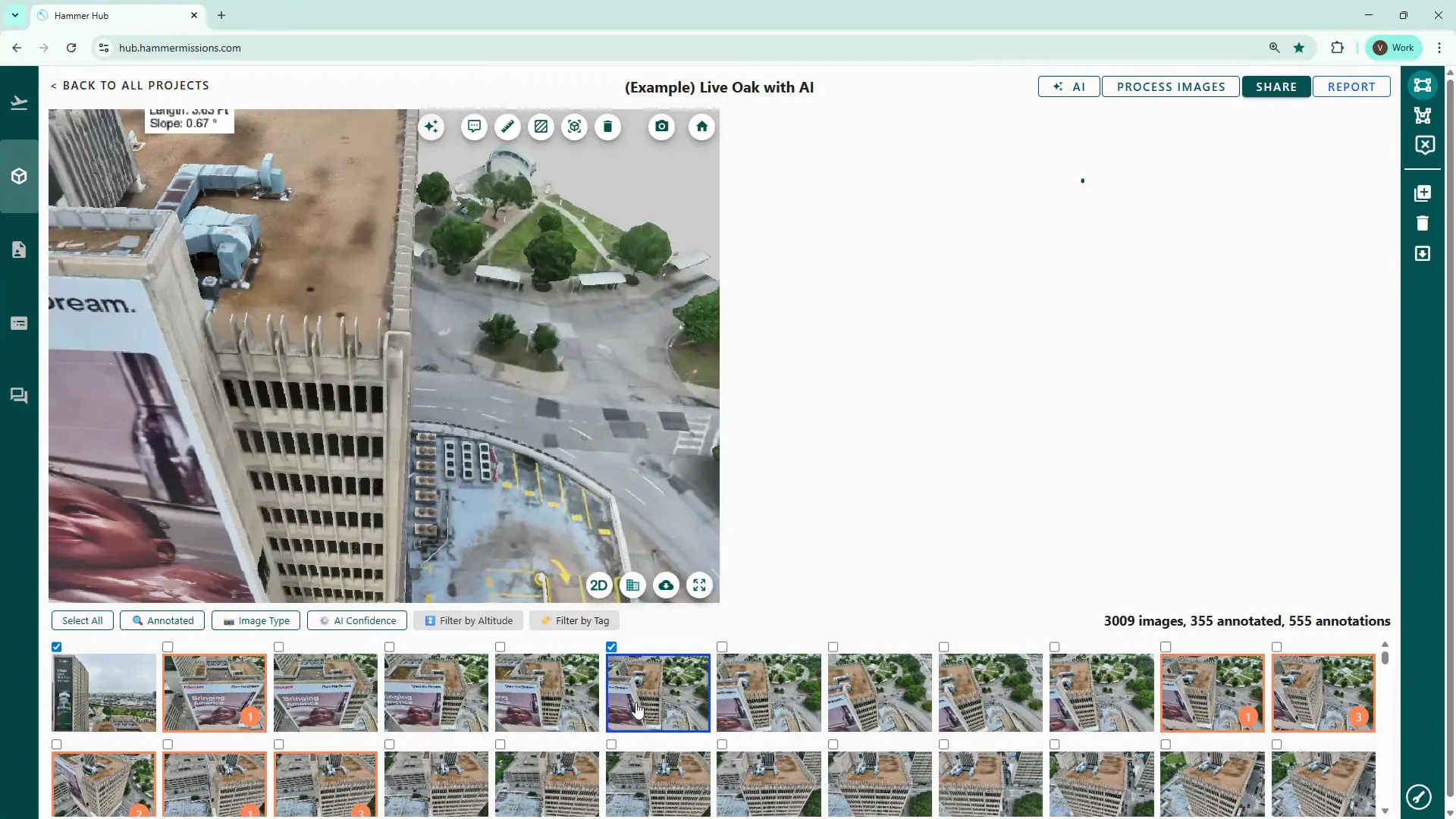Switch viewer to 2D mode
Image resolution: width=1456 pixels, height=819 pixels.
click(x=598, y=585)
